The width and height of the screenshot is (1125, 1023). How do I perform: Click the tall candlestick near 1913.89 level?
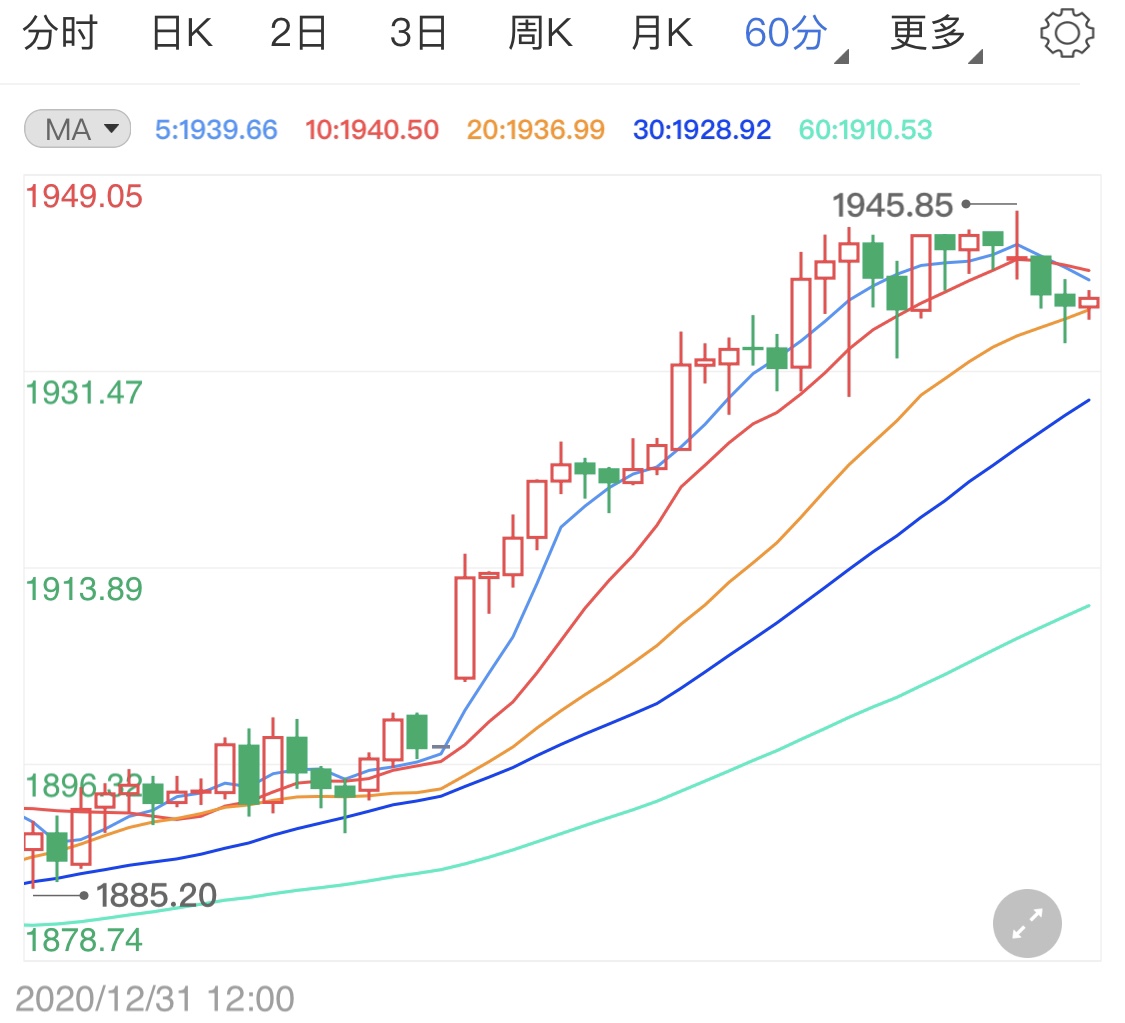(x=465, y=626)
